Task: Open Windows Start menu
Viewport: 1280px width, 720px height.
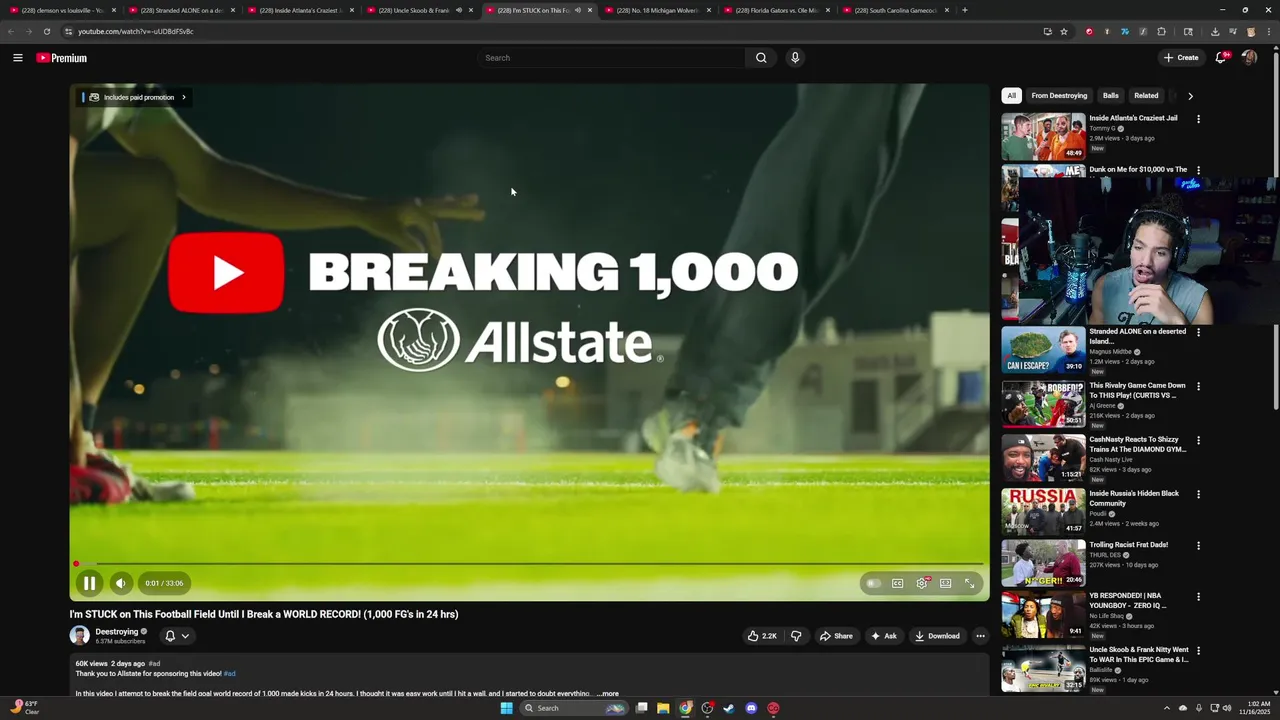Action: tap(506, 708)
